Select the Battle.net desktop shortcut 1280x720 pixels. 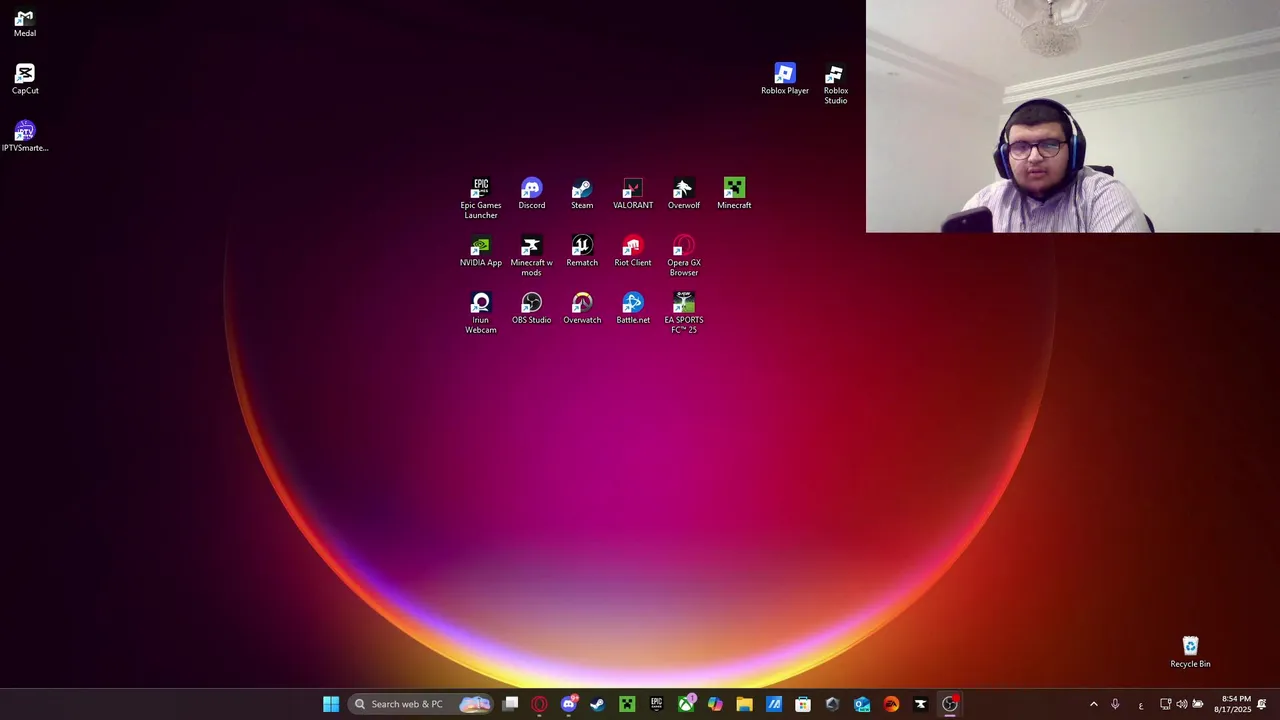[x=633, y=308]
